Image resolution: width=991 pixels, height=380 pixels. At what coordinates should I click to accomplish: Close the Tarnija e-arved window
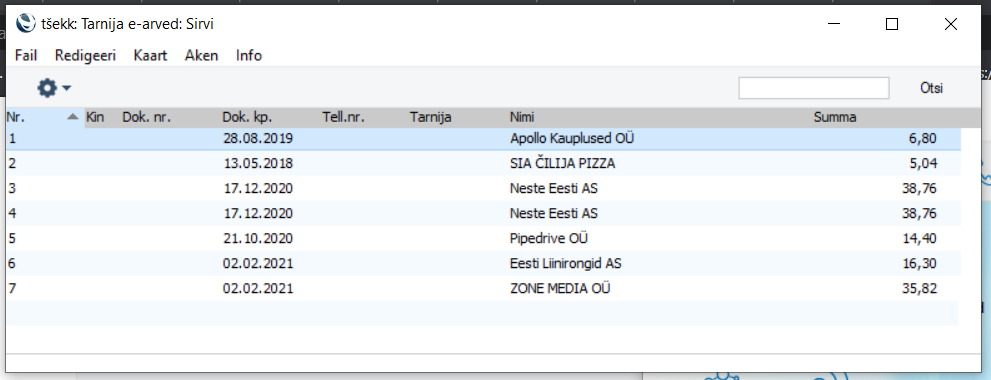pyautogui.click(x=951, y=24)
